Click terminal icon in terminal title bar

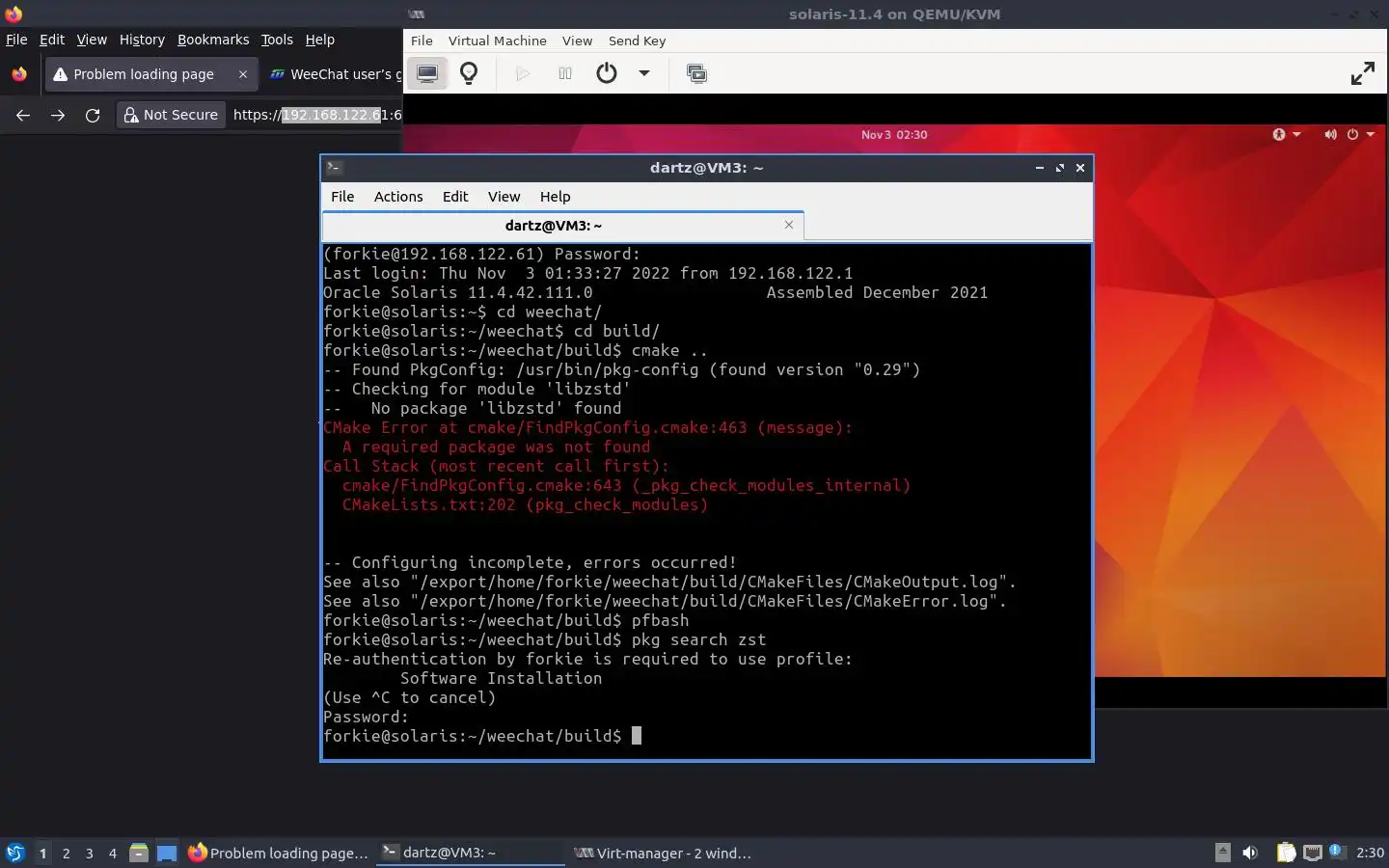pos(334,167)
